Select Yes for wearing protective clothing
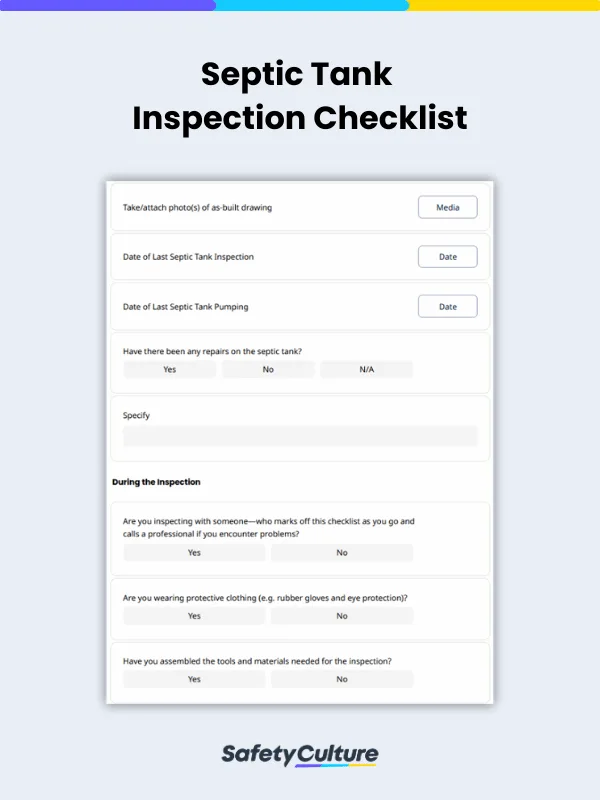Image resolution: width=600 pixels, height=800 pixels. (x=194, y=616)
